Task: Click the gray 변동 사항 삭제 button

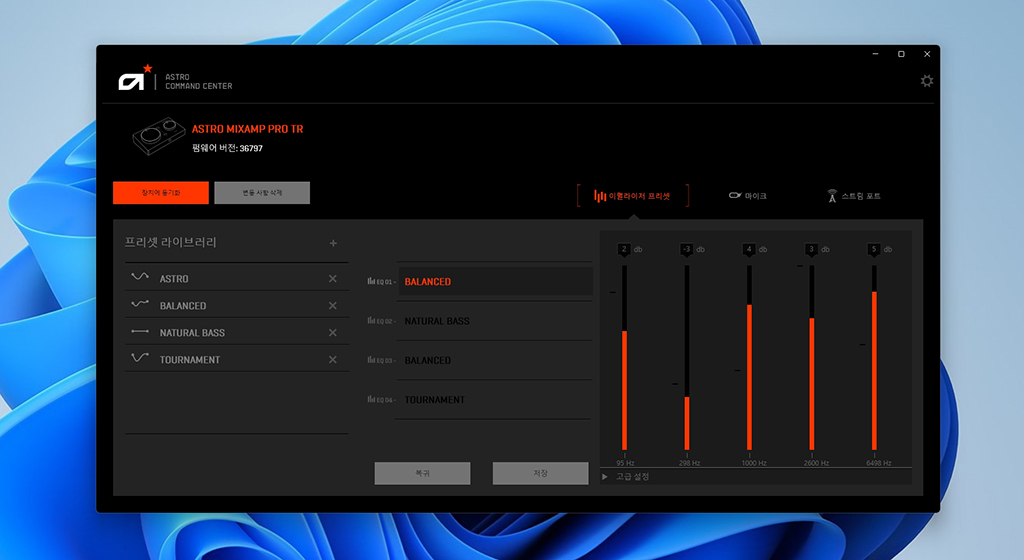Action: [262, 193]
